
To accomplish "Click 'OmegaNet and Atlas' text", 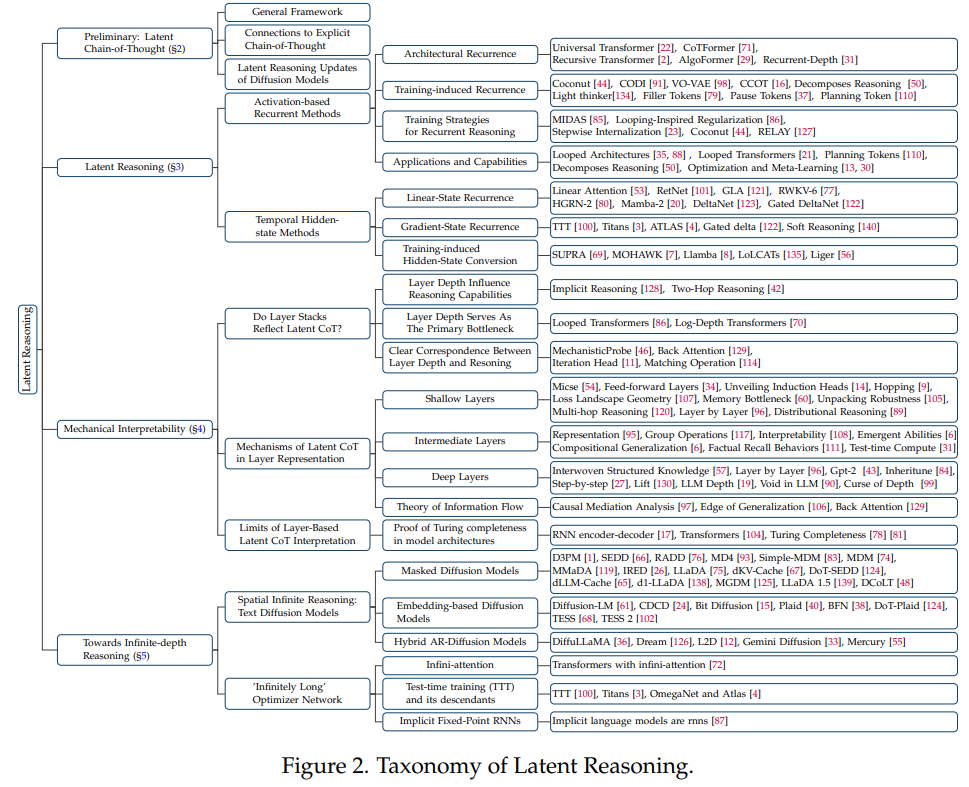I will (698, 694).
